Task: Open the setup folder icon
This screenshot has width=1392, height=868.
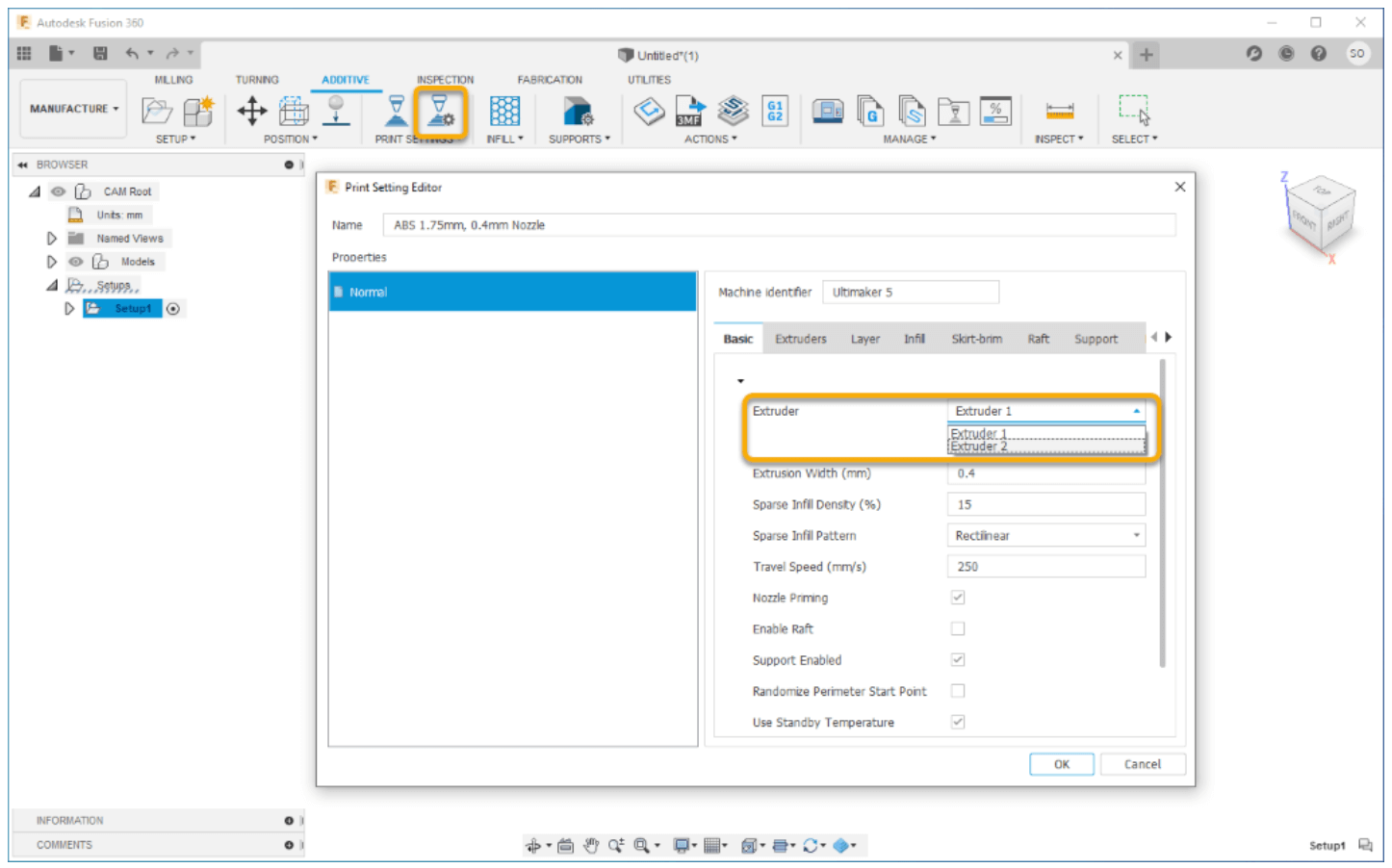Action: [157, 111]
